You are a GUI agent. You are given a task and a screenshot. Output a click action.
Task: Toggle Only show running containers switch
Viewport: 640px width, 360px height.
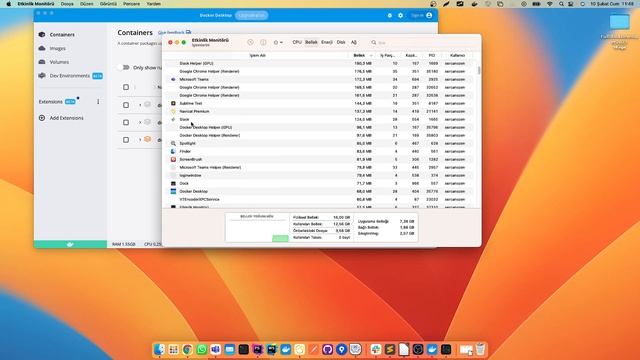click(125, 67)
